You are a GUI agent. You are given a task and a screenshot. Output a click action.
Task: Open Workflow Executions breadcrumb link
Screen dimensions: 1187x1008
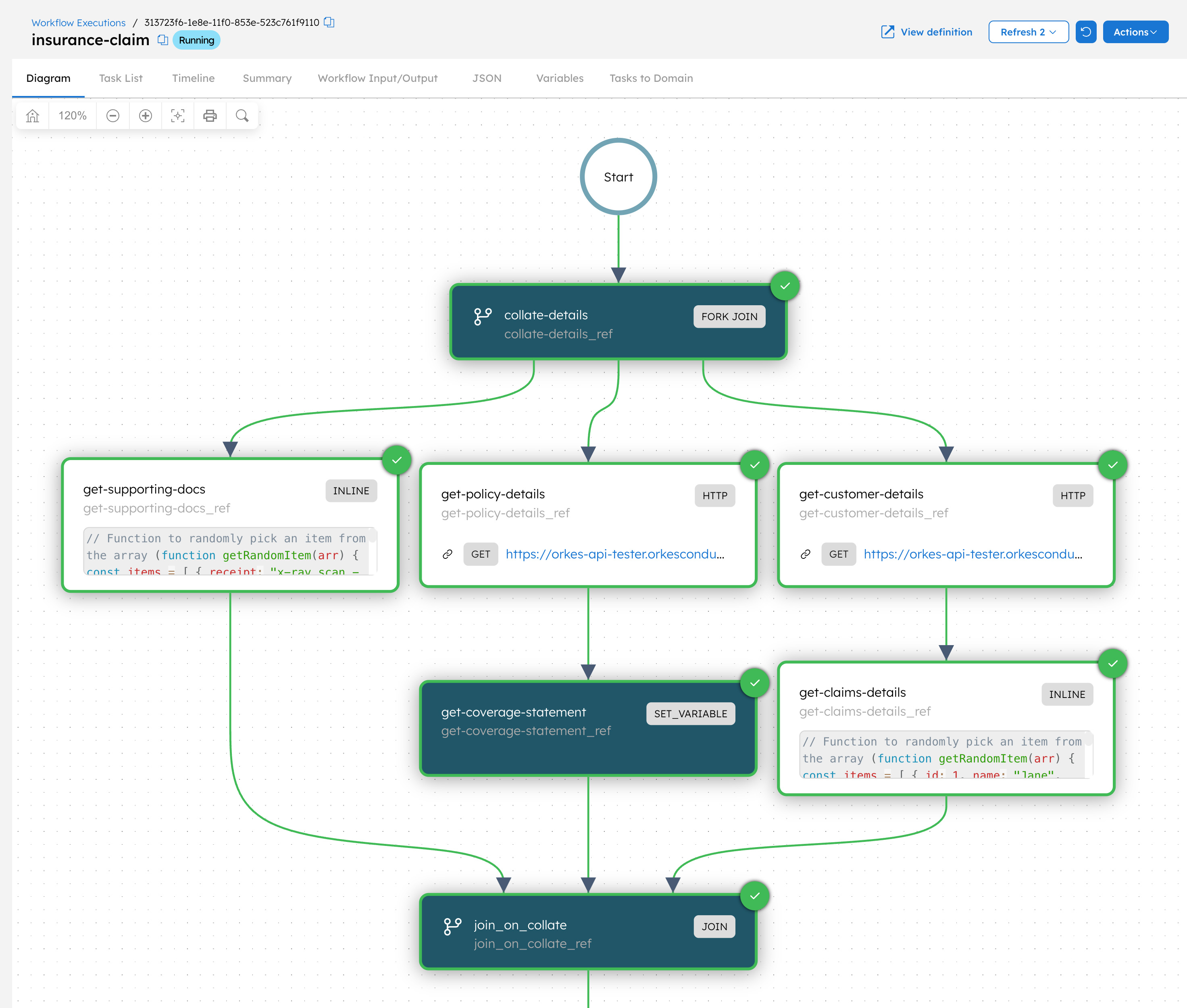pos(78,22)
